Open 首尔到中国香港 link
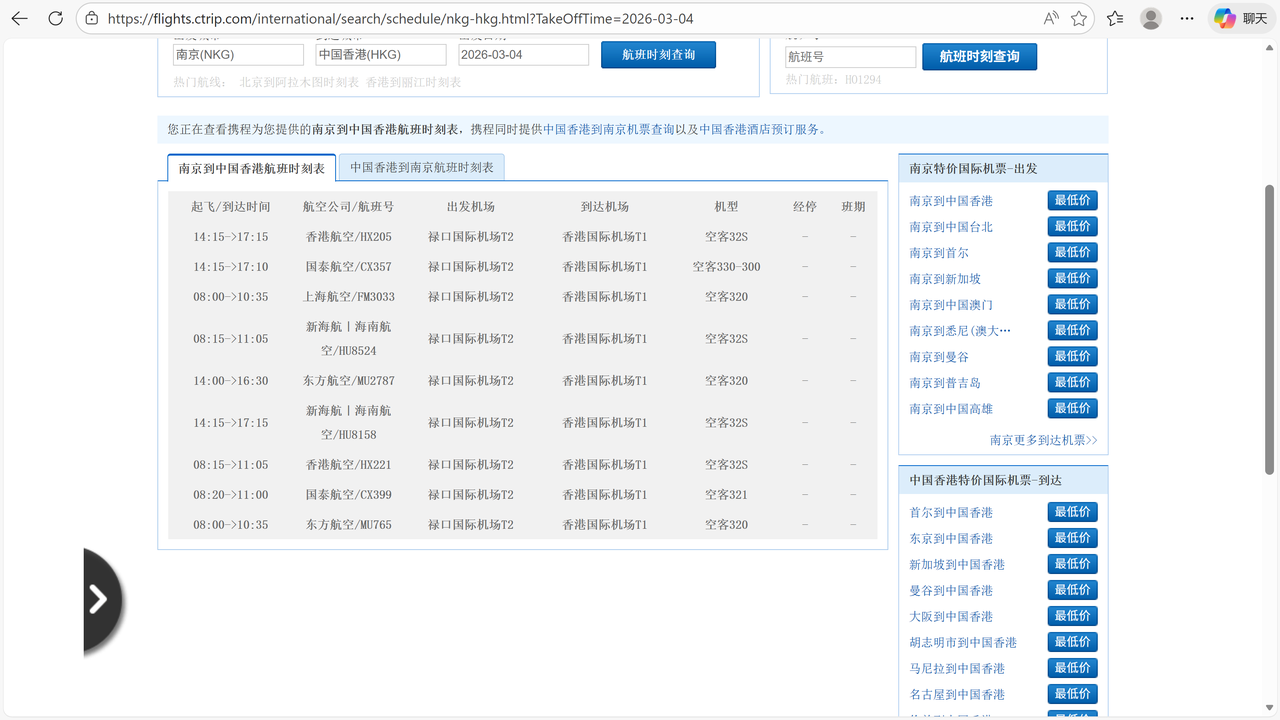 [951, 513]
